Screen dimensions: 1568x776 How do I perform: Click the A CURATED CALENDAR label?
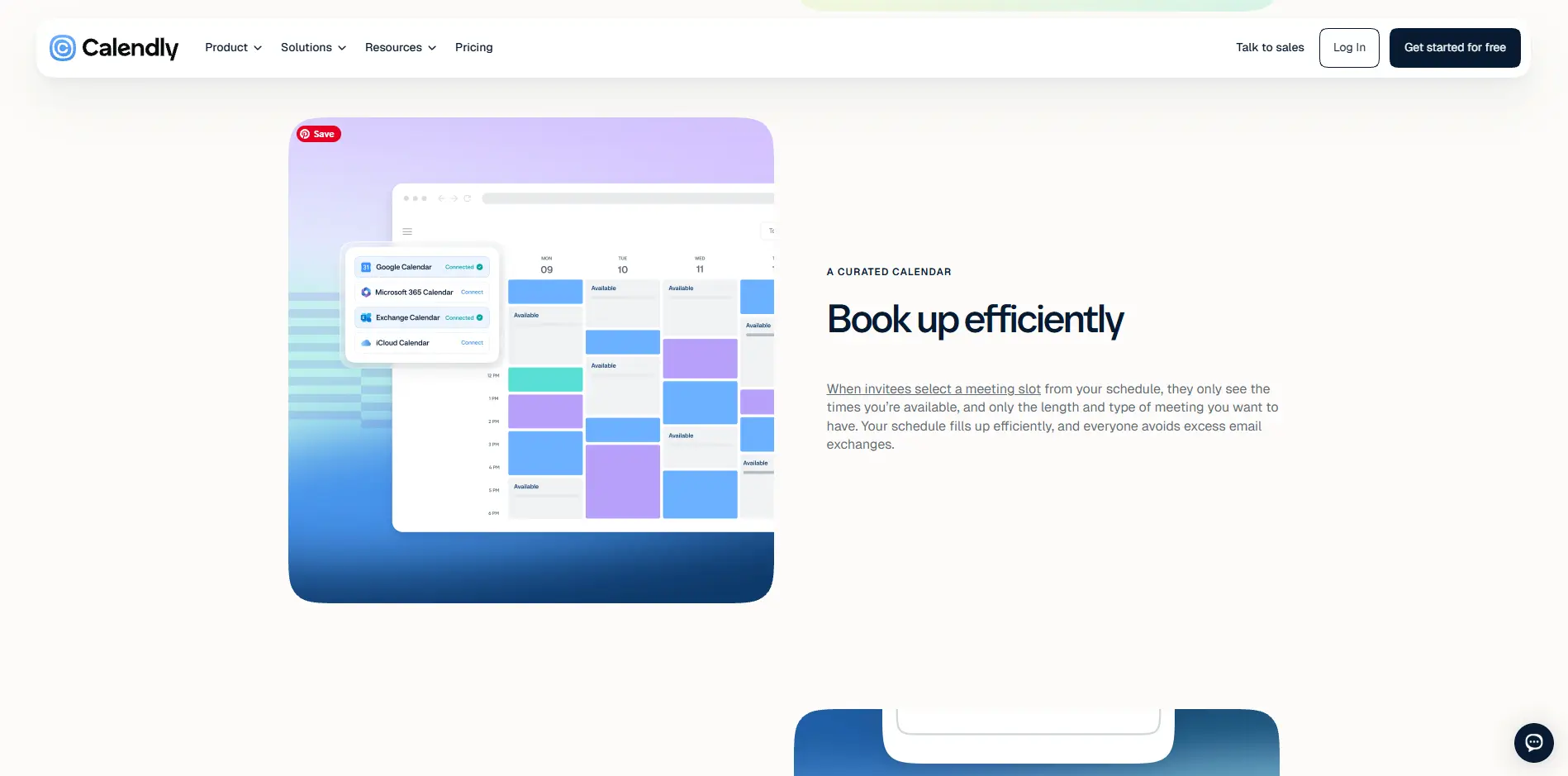pyautogui.click(x=889, y=272)
